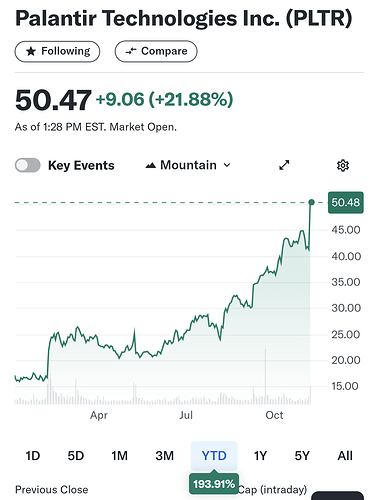Expand chart to fullscreen with arrows icon
The height and width of the screenshot is (500, 377).
point(284,165)
